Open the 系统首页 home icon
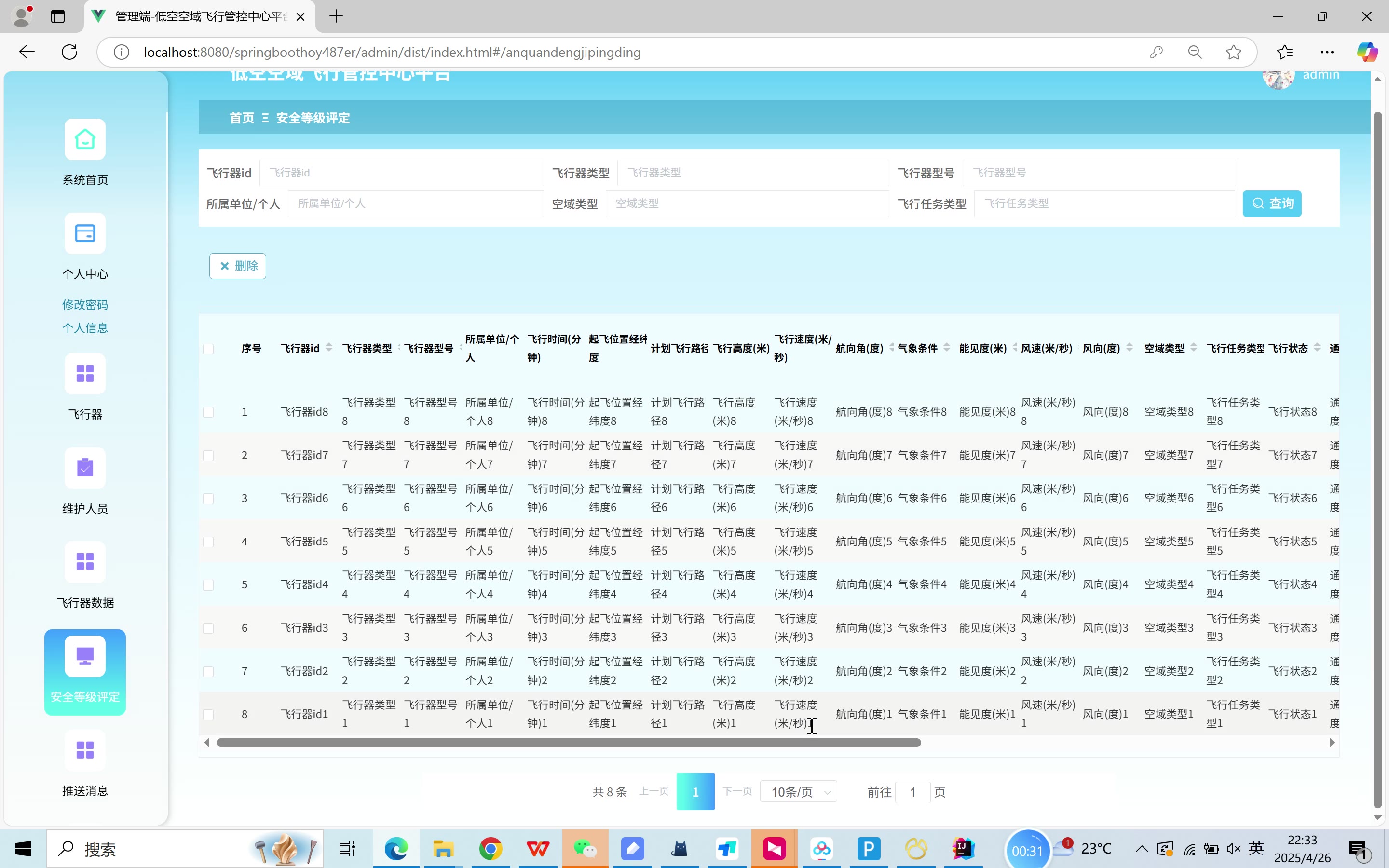This screenshot has height=868, width=1389. click(x=85, y=139)
